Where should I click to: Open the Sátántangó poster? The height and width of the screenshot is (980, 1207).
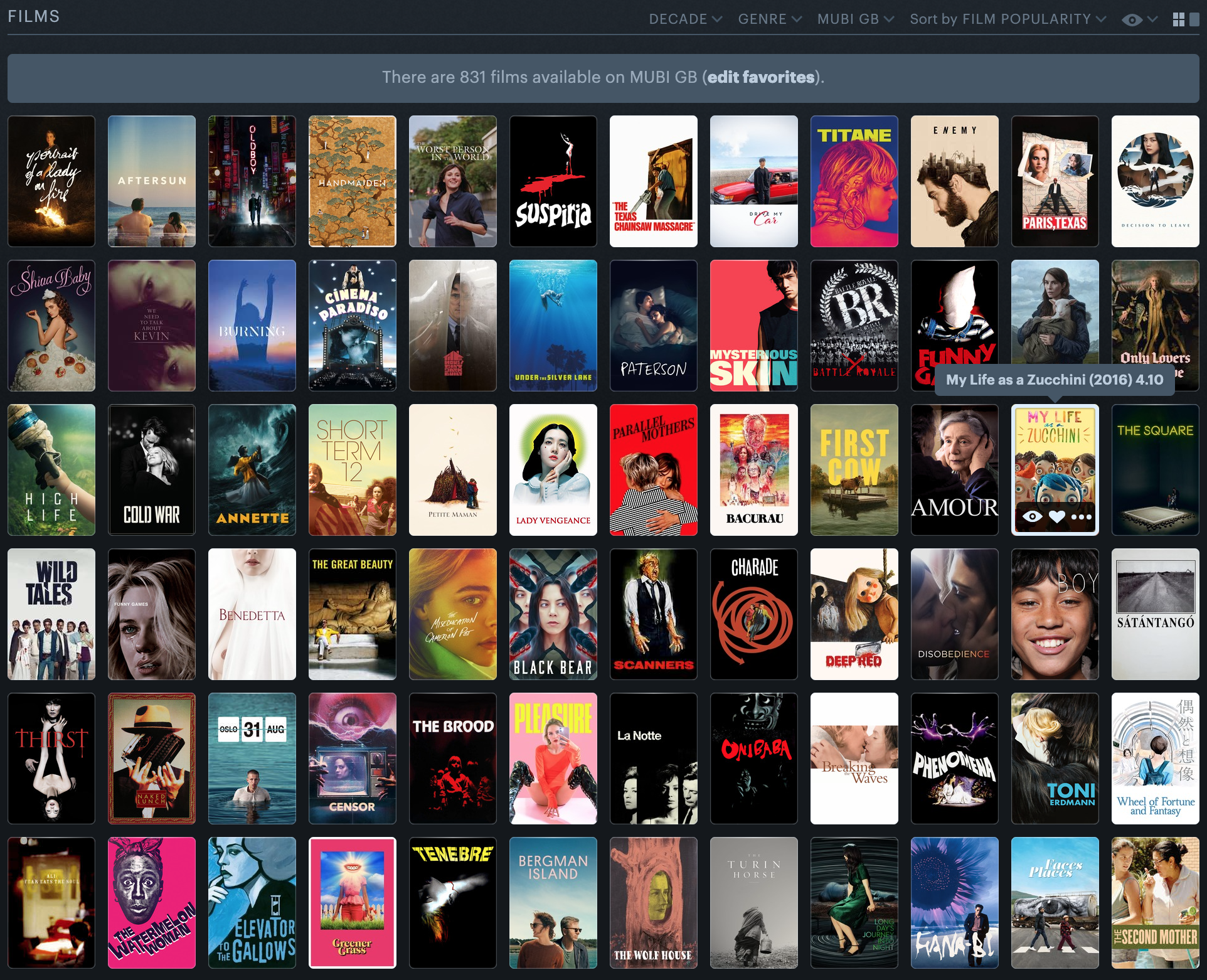pyautogui.click(x=1156, y=614)
